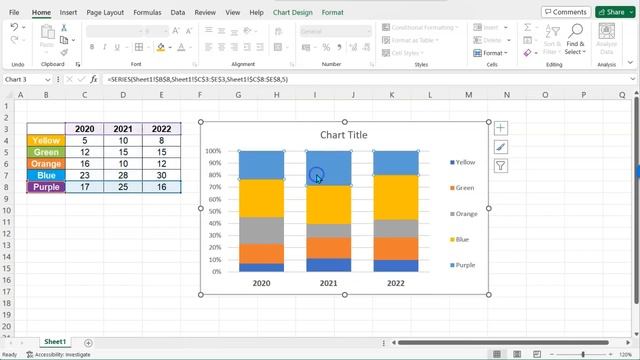This screenshot has height=360, width=640.
Task: Open Format as Table dropdown
Action: pyautogui.click(x=411, y=40)
